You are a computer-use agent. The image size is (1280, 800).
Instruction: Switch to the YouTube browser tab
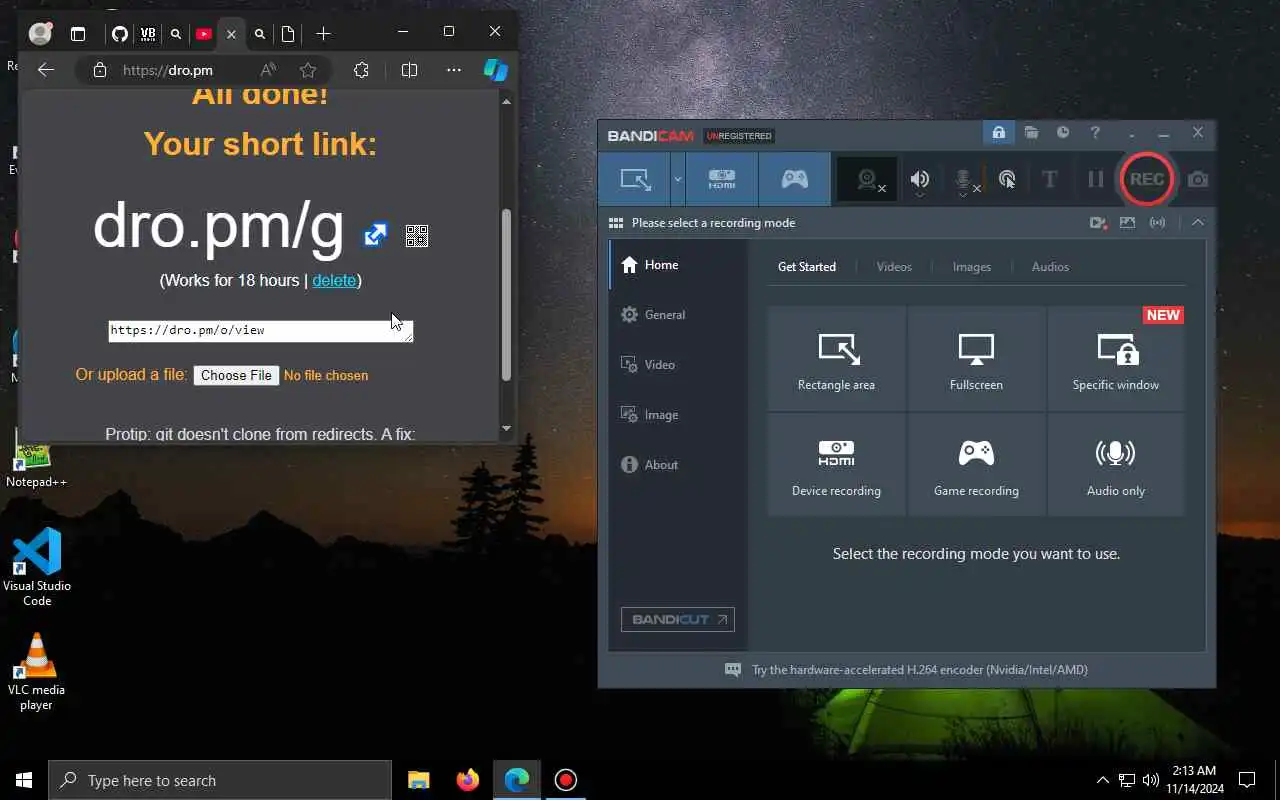pos(204,34)
